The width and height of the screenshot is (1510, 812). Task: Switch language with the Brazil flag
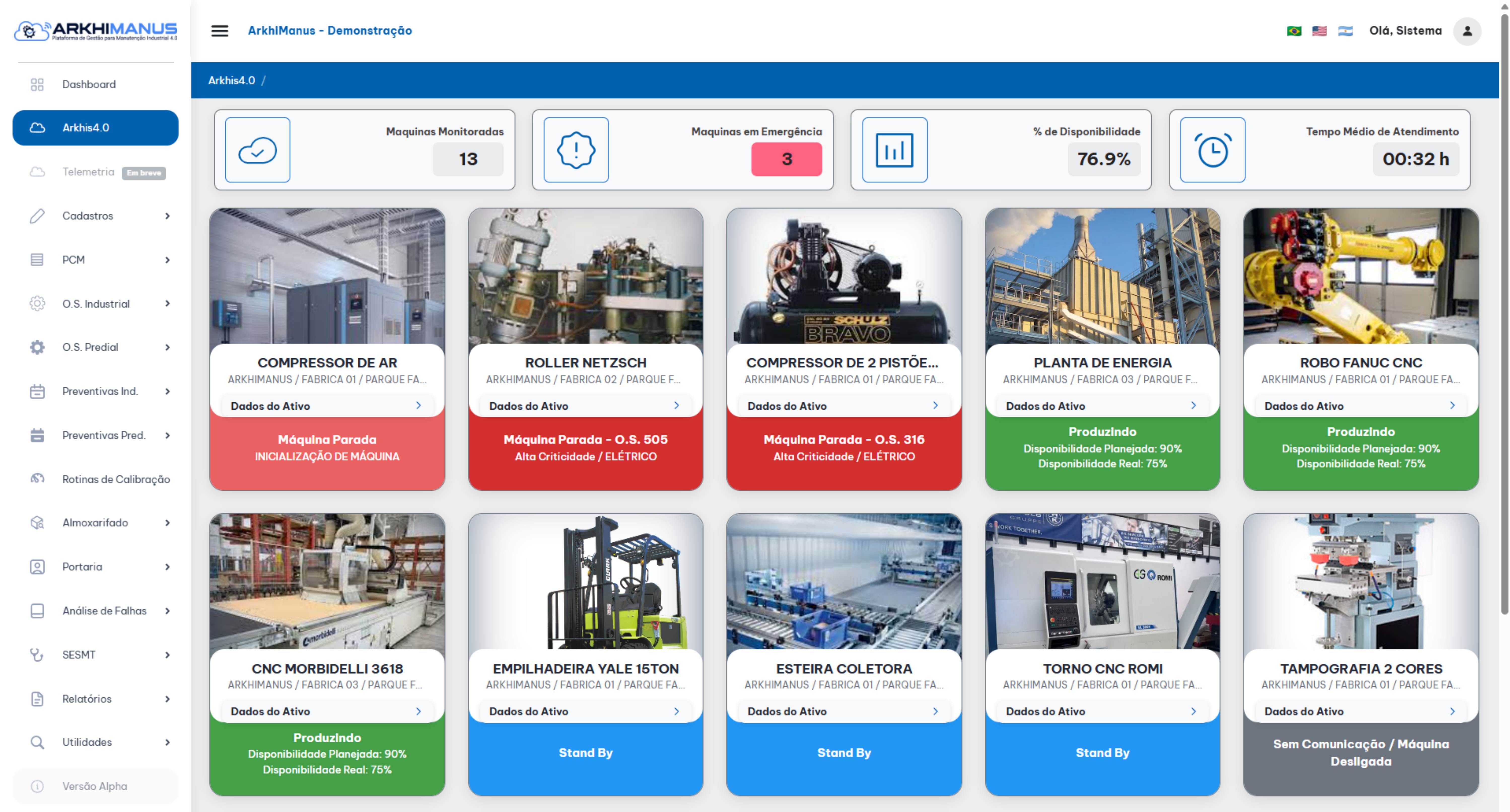pyautogui.click(x=1294, y=31)
